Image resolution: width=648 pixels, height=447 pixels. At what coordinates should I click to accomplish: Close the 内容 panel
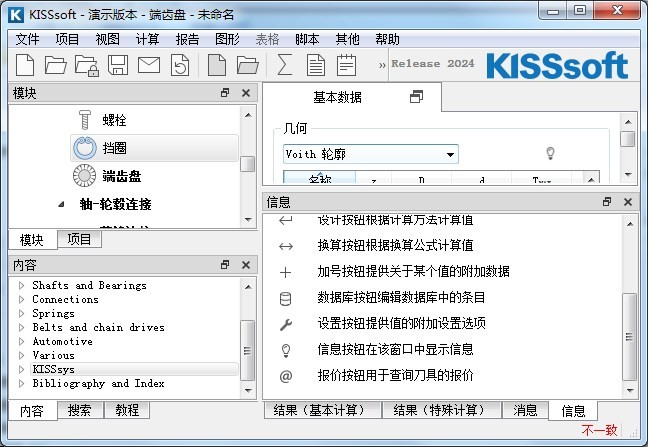[x=245, y=265]
